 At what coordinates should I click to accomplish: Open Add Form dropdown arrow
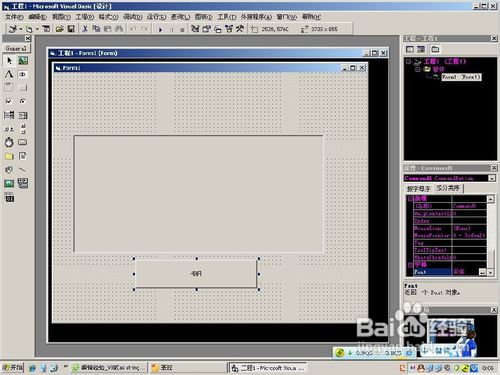tap(37, 29)
